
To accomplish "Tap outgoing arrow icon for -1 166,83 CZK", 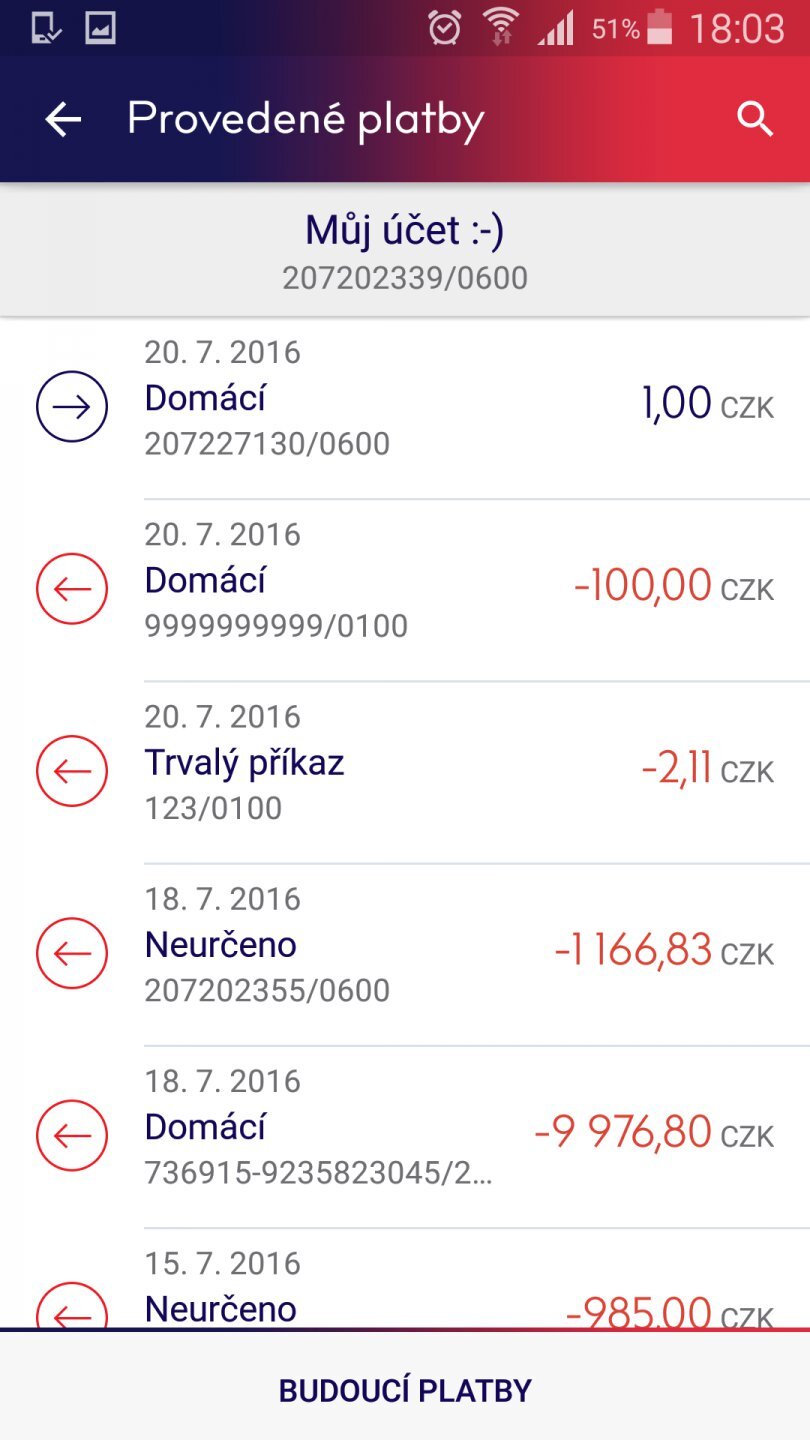I will 72,953.
